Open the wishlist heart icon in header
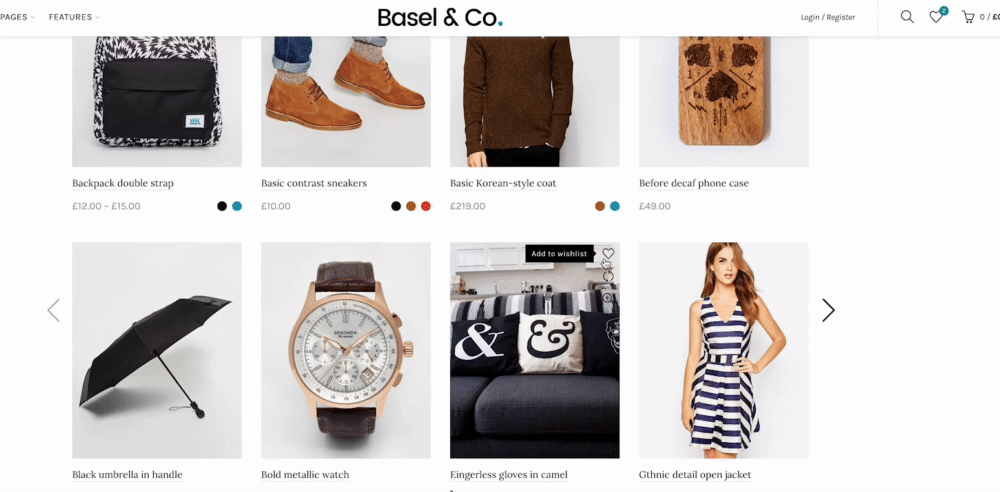 [936, 17]
